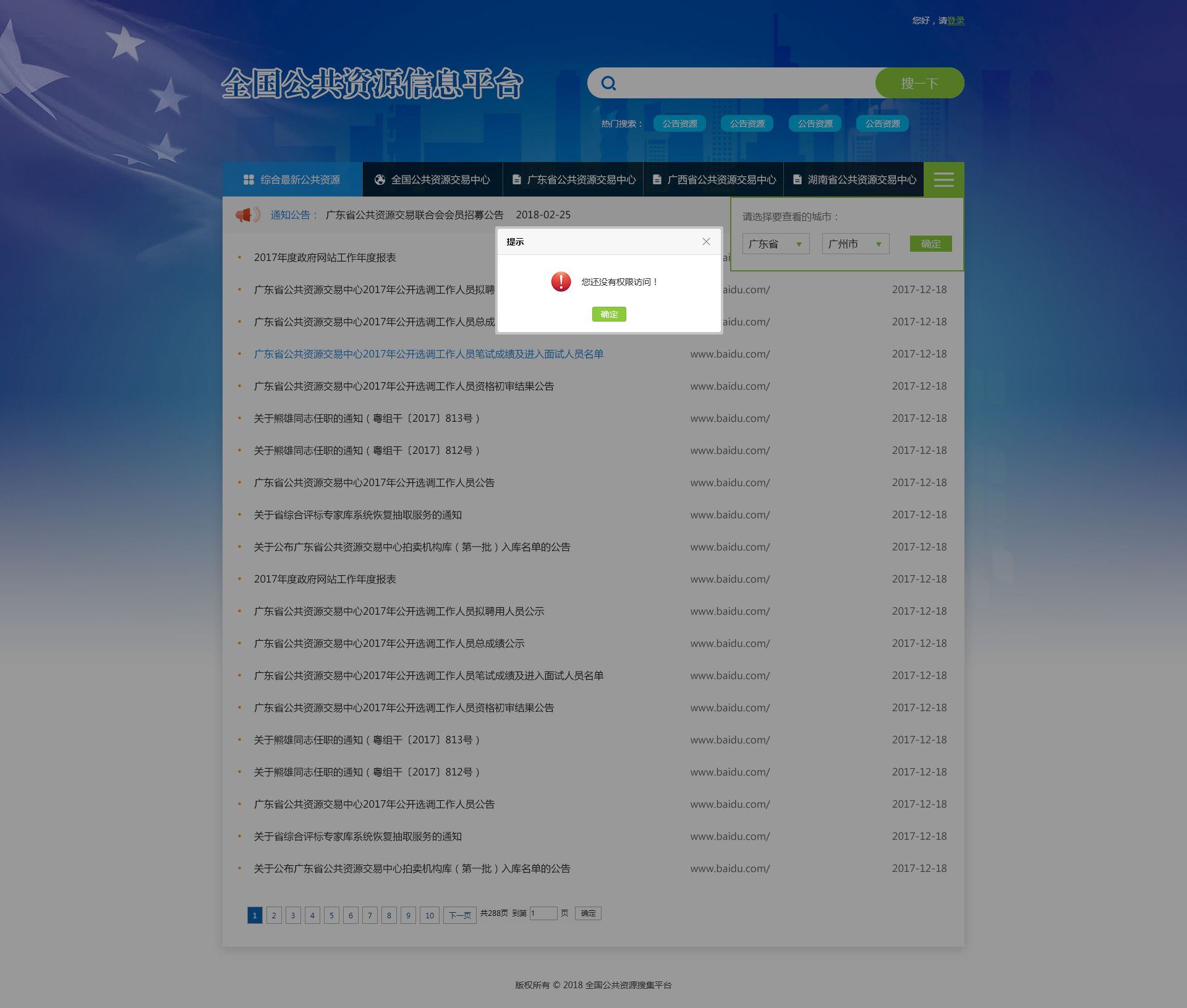Open the 广州市 city dropdown
The height and width of the screenshot is (1008, 1187).
(855, 244)
